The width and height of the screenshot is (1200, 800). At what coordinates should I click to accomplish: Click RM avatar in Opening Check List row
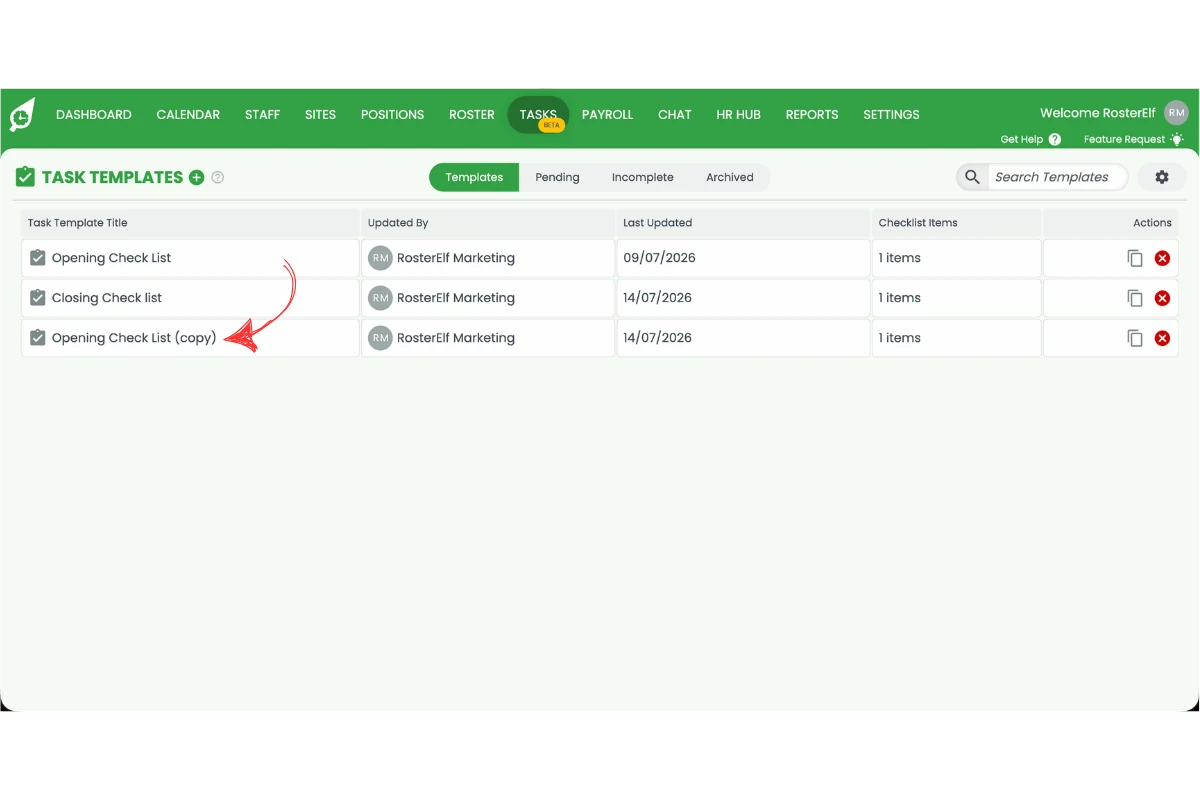(x=380, y=258)
